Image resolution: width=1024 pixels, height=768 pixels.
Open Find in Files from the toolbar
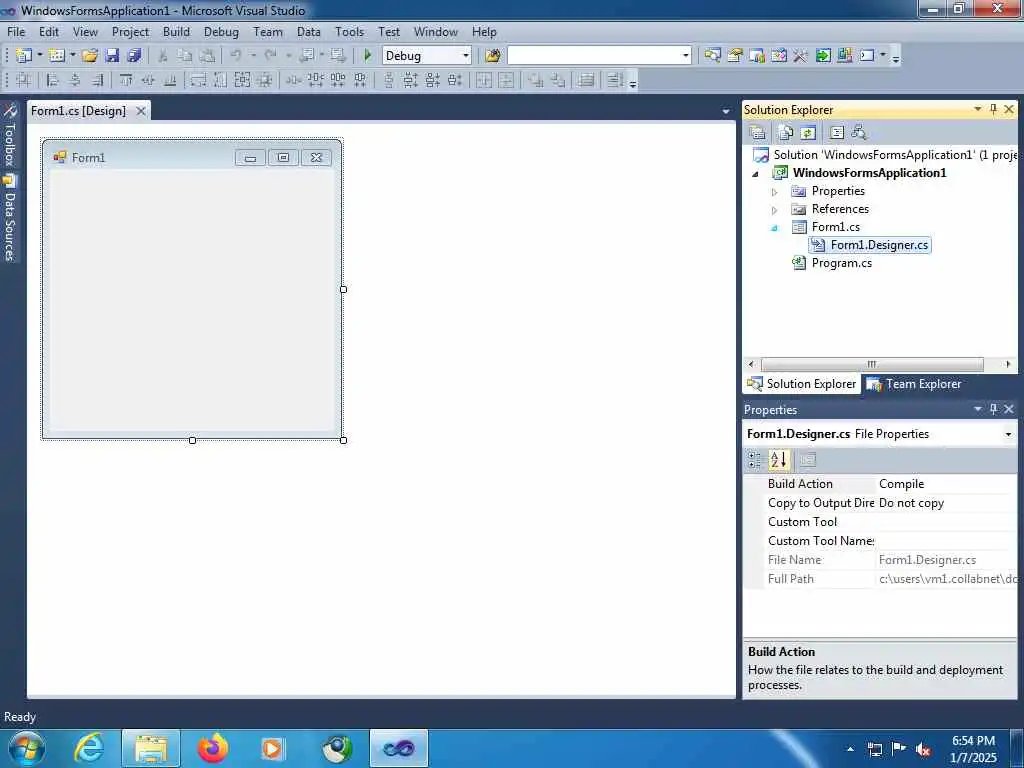pos(493,56)
